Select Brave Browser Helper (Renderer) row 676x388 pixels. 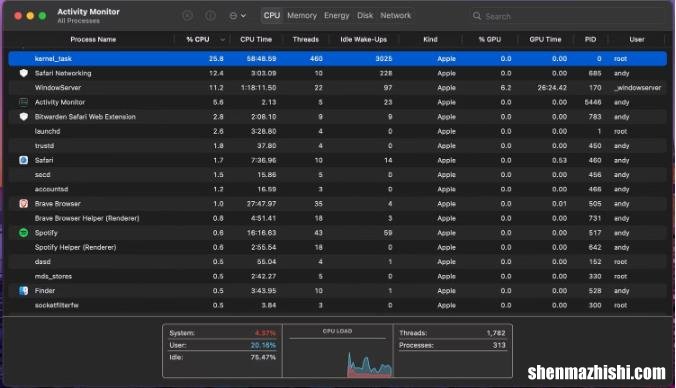point(338,219)
